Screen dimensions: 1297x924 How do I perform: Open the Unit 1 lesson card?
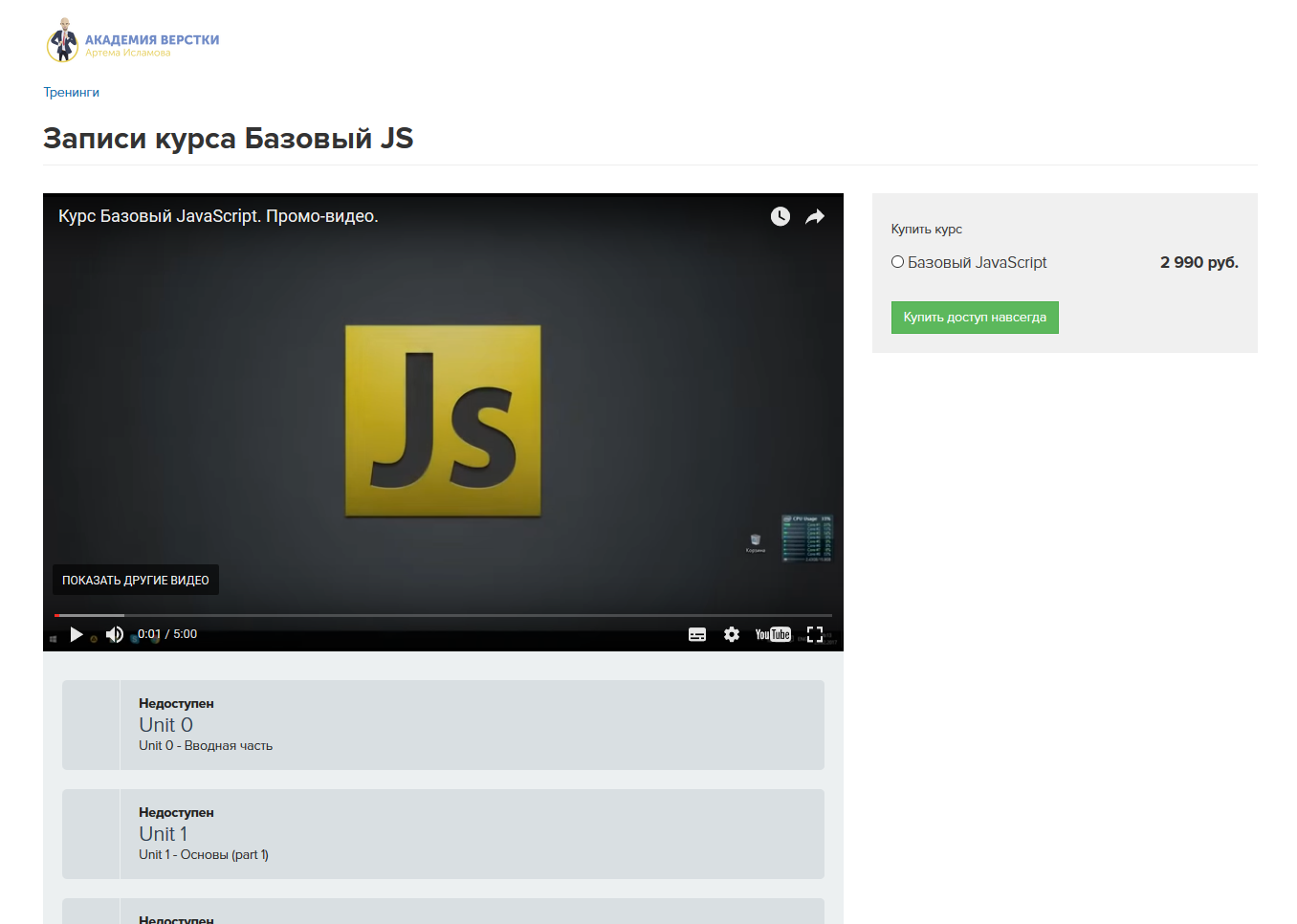(443, 834)
